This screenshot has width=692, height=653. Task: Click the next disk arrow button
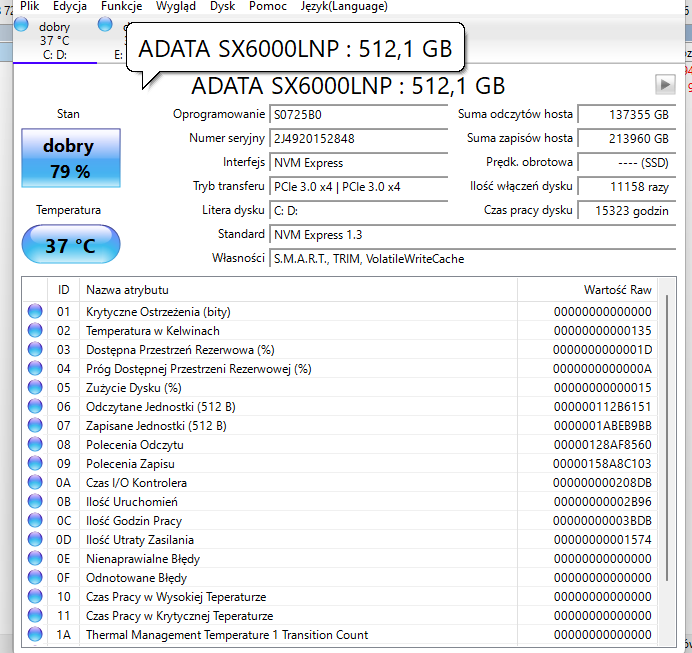pos(665,85)
